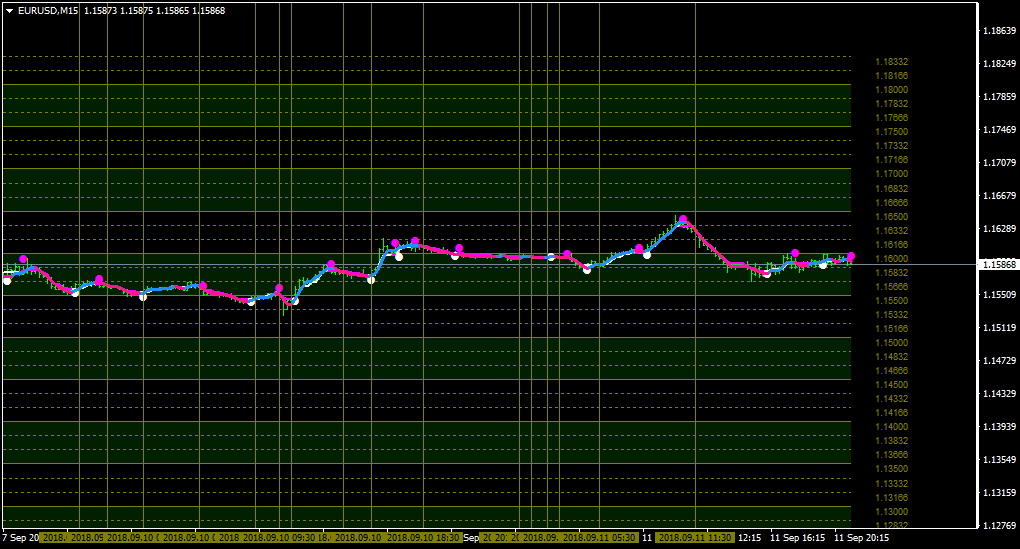This screenshot has width=1020, height=549.
Task: Select the 1.16166 level label
Action: (x=892, y=245)
